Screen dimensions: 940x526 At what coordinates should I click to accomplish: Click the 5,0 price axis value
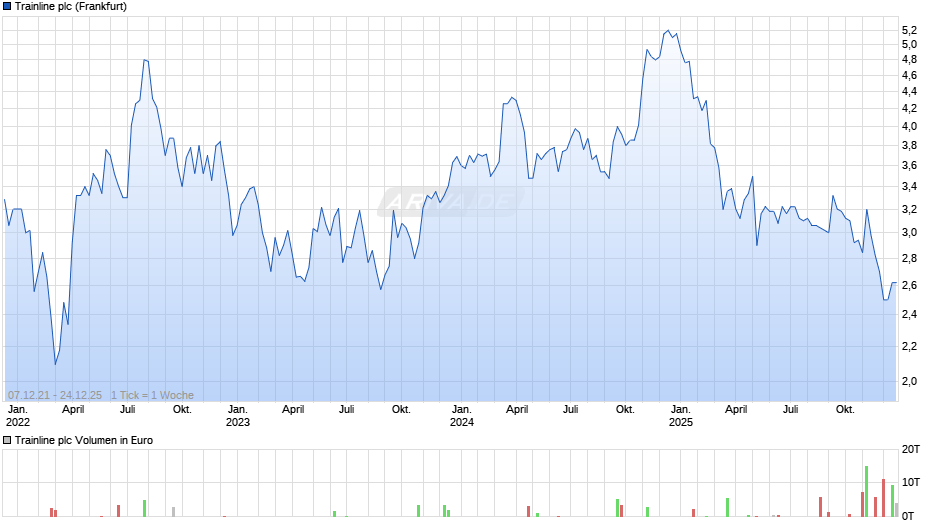909,44
